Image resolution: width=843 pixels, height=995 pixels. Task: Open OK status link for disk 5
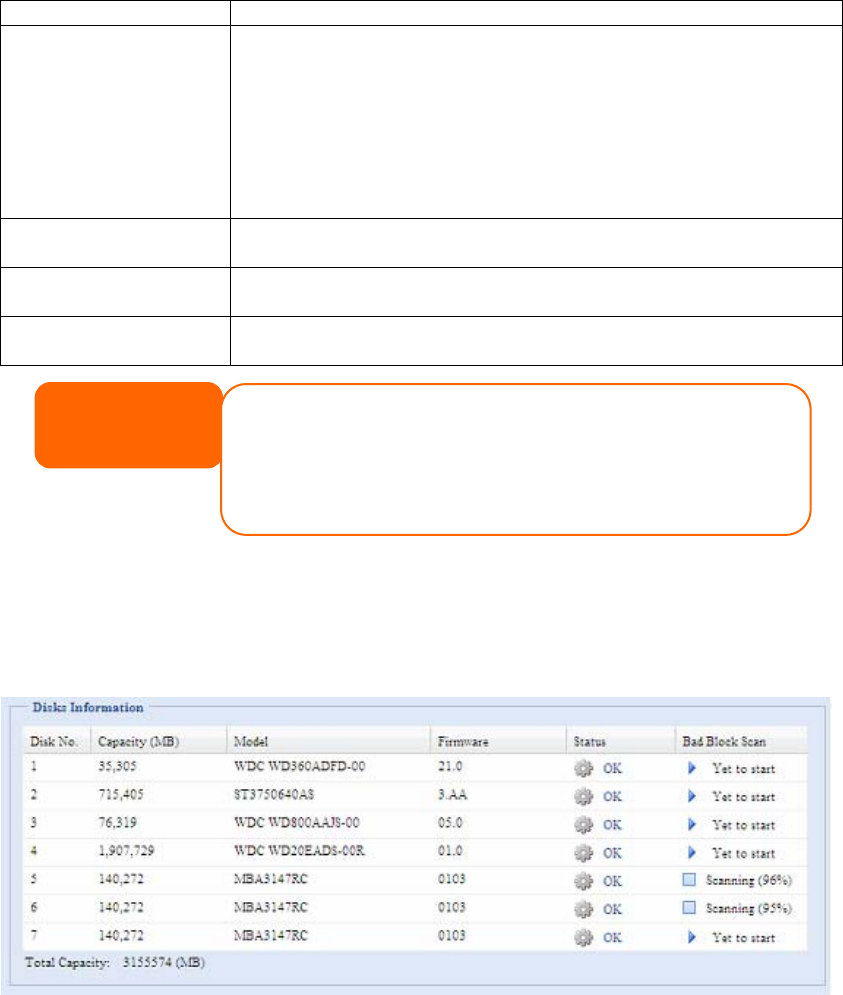click(613, 881)
